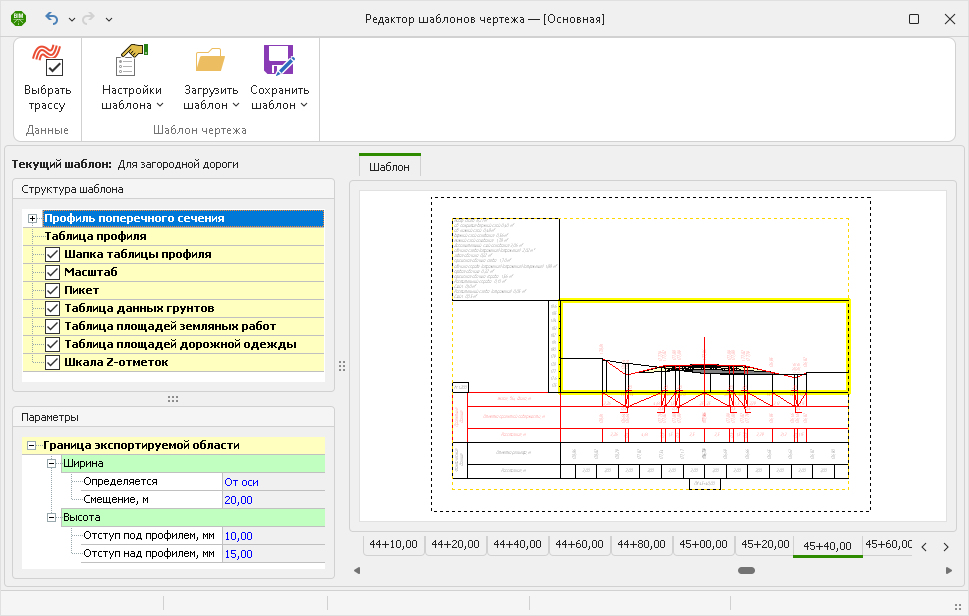Open quick access toolbar customize dropdown
The image size is (969, 616).
(x=109, y=19)
